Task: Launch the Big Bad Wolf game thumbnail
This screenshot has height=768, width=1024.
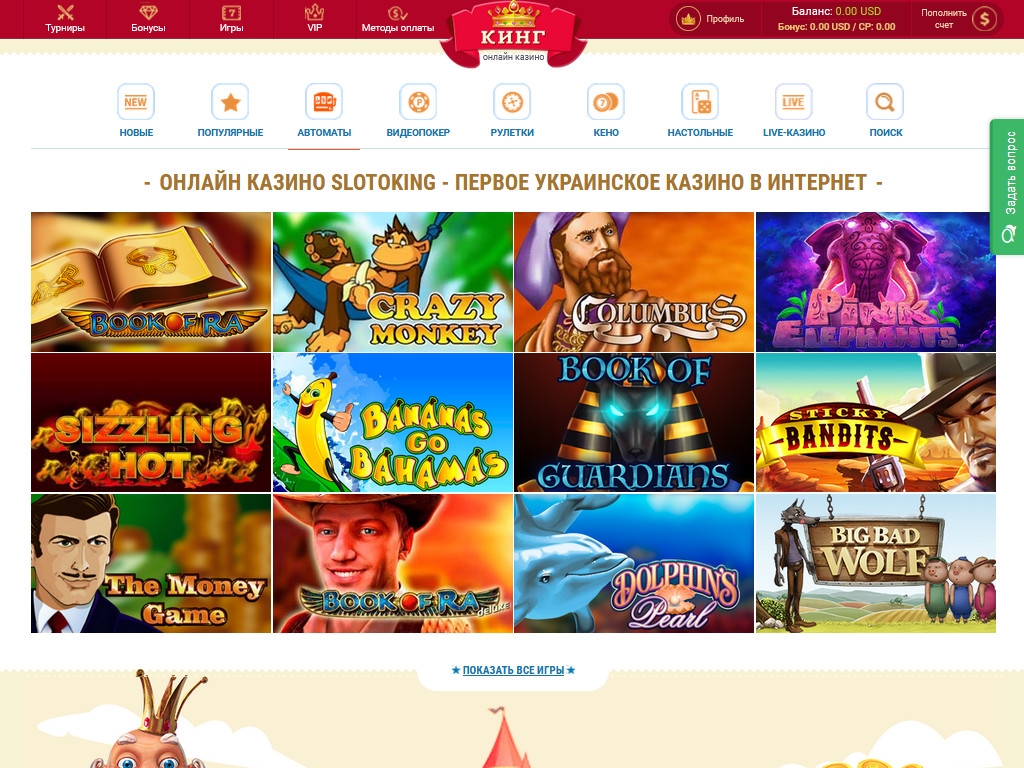Action: 876,564
